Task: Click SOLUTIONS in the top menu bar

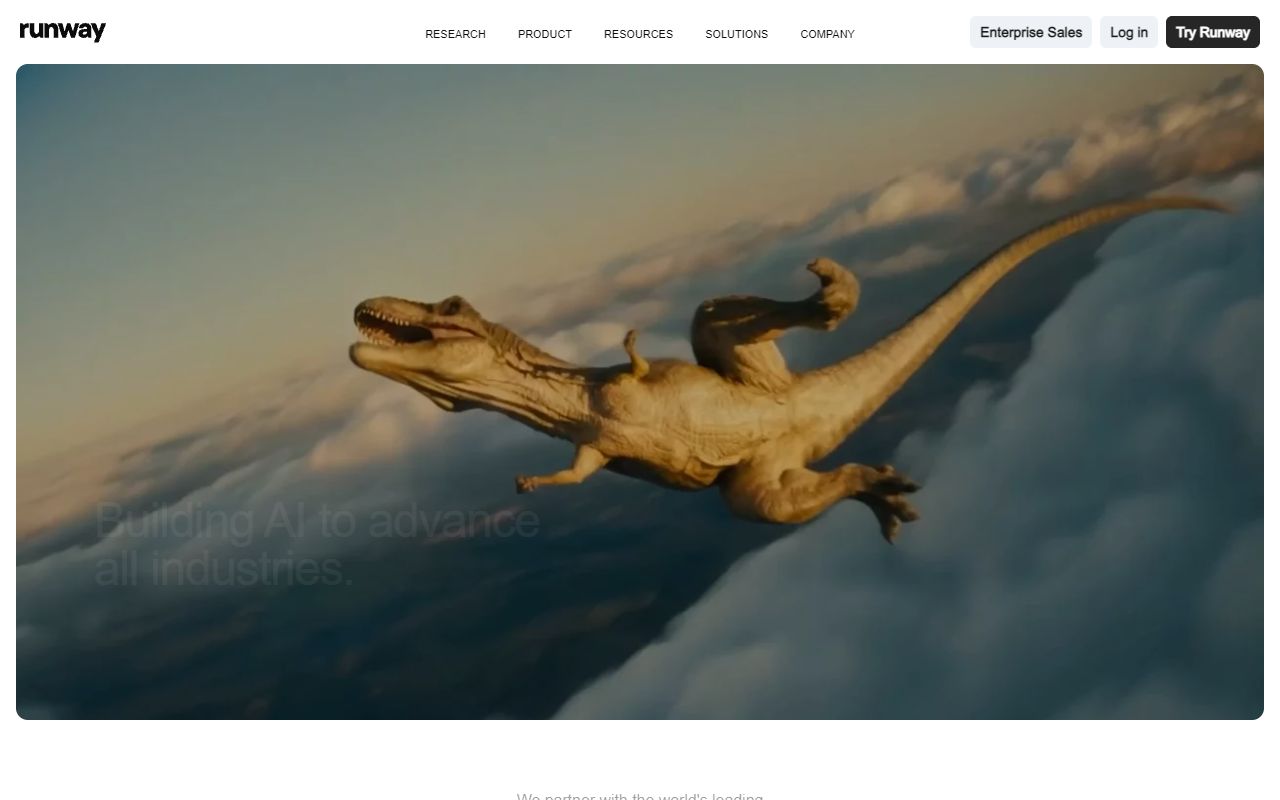Action: (x=737, y=33)
